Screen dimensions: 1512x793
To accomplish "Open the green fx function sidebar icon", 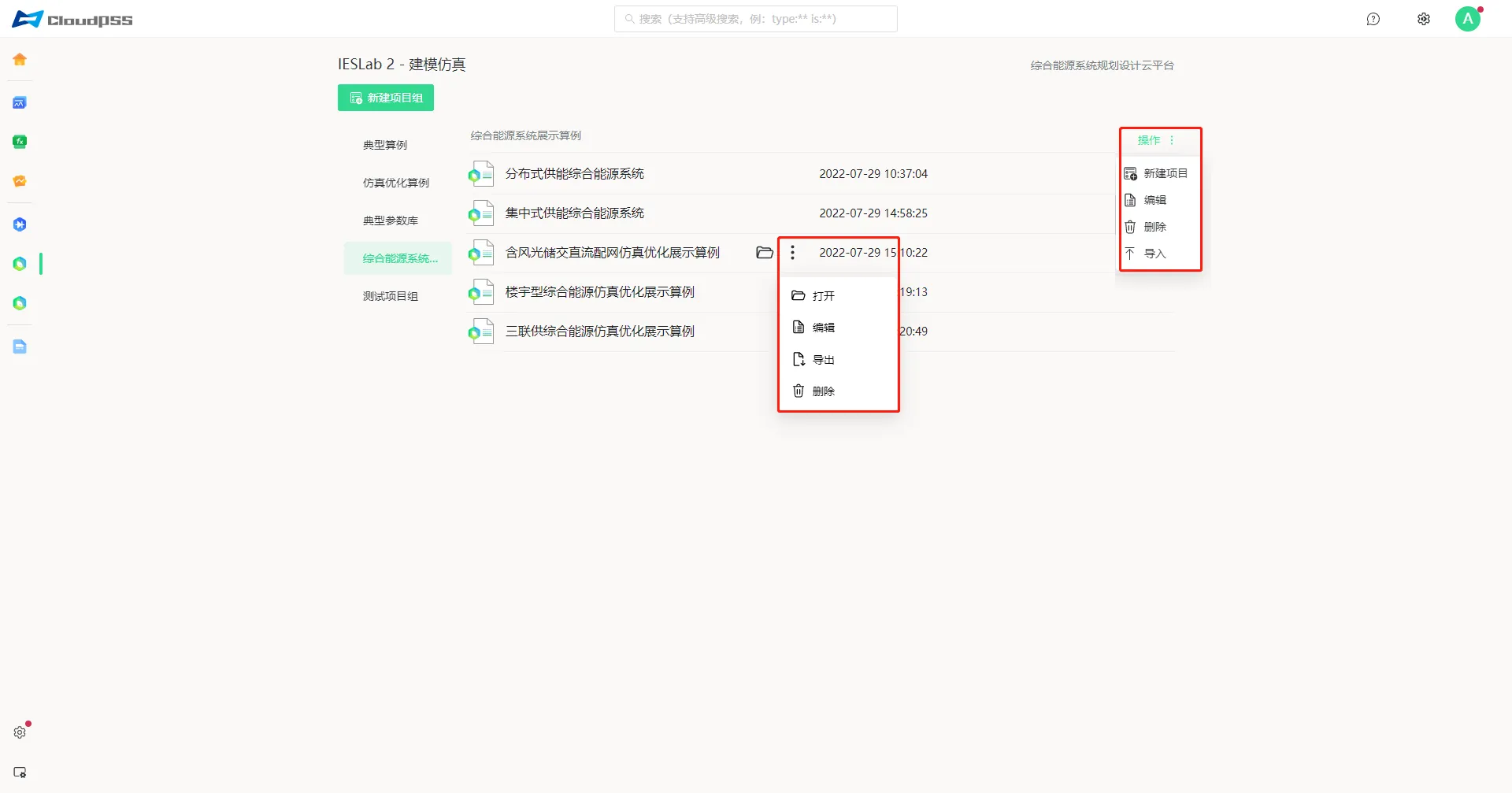I will (20, 142).
